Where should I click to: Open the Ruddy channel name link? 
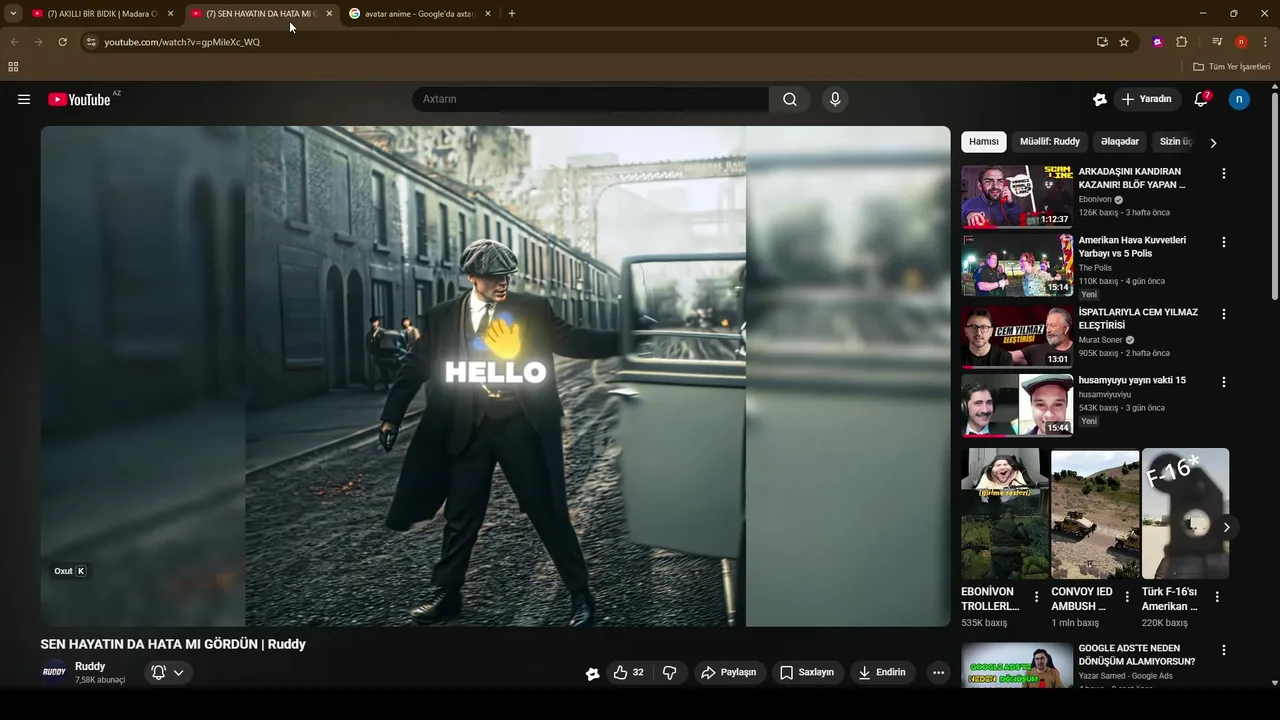(90, 666)
